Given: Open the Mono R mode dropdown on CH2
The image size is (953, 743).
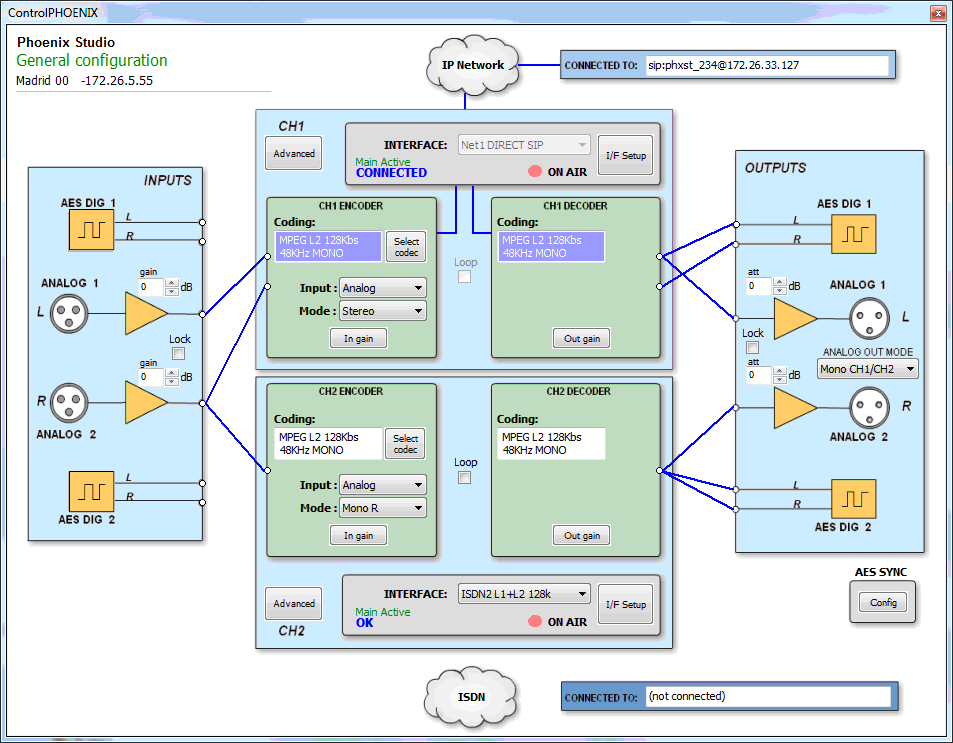Looking at the screenshot, I should 382,507.
